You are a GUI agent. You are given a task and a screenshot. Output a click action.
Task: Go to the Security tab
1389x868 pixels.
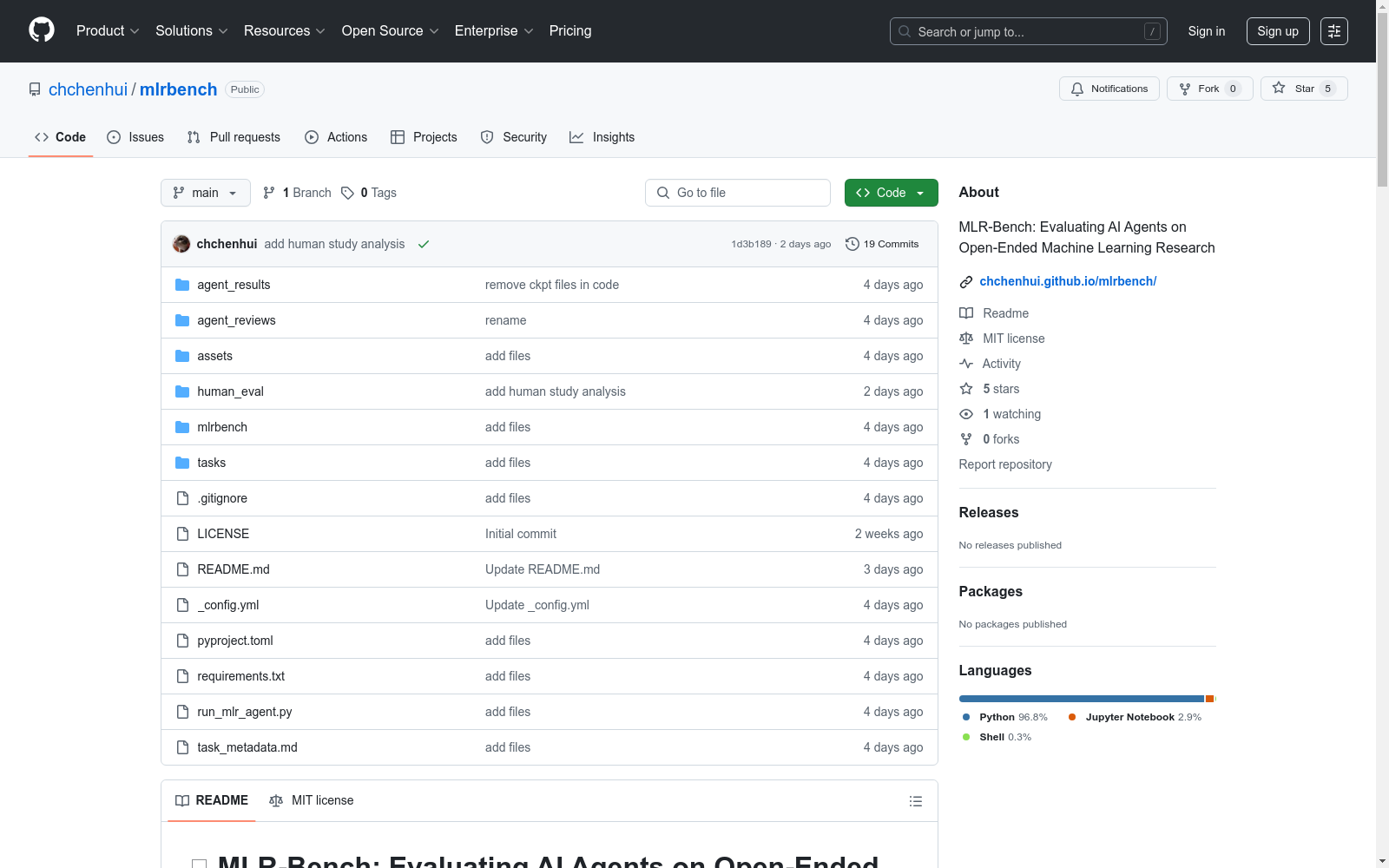[514, 137]
